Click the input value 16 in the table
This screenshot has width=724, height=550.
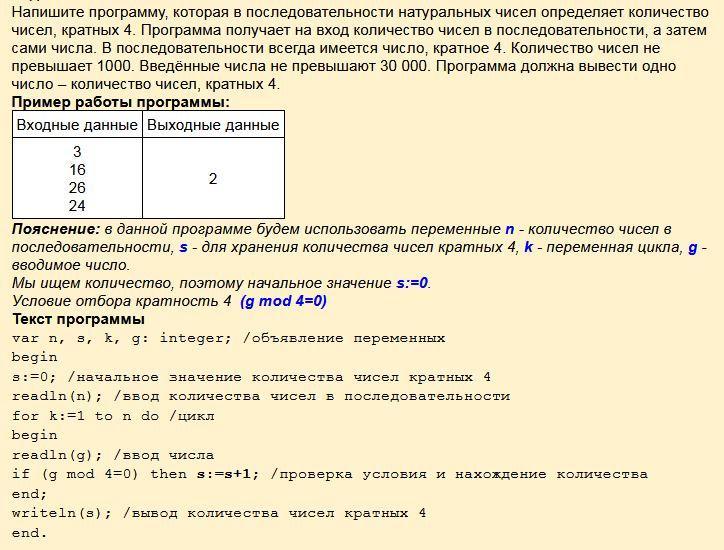pos(77,169)
